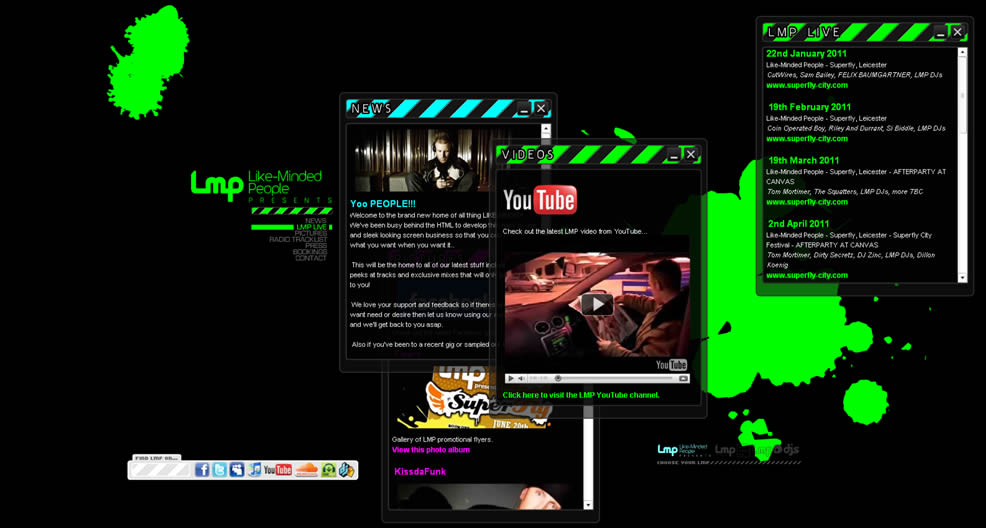Screen dimensions: 986x528
Task: Open the YouTube logo in the social bar
Action: [x=278, y=470]
